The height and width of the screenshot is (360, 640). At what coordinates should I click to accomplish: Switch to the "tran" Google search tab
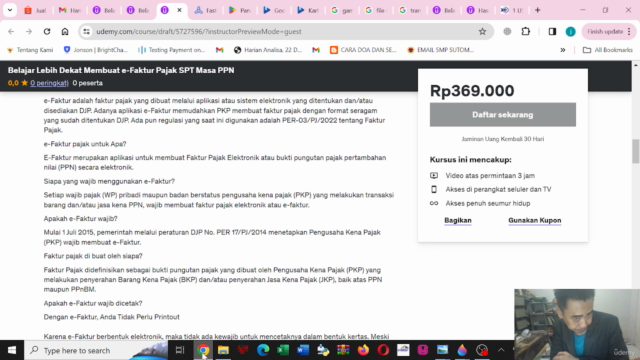tap(410, 10)
